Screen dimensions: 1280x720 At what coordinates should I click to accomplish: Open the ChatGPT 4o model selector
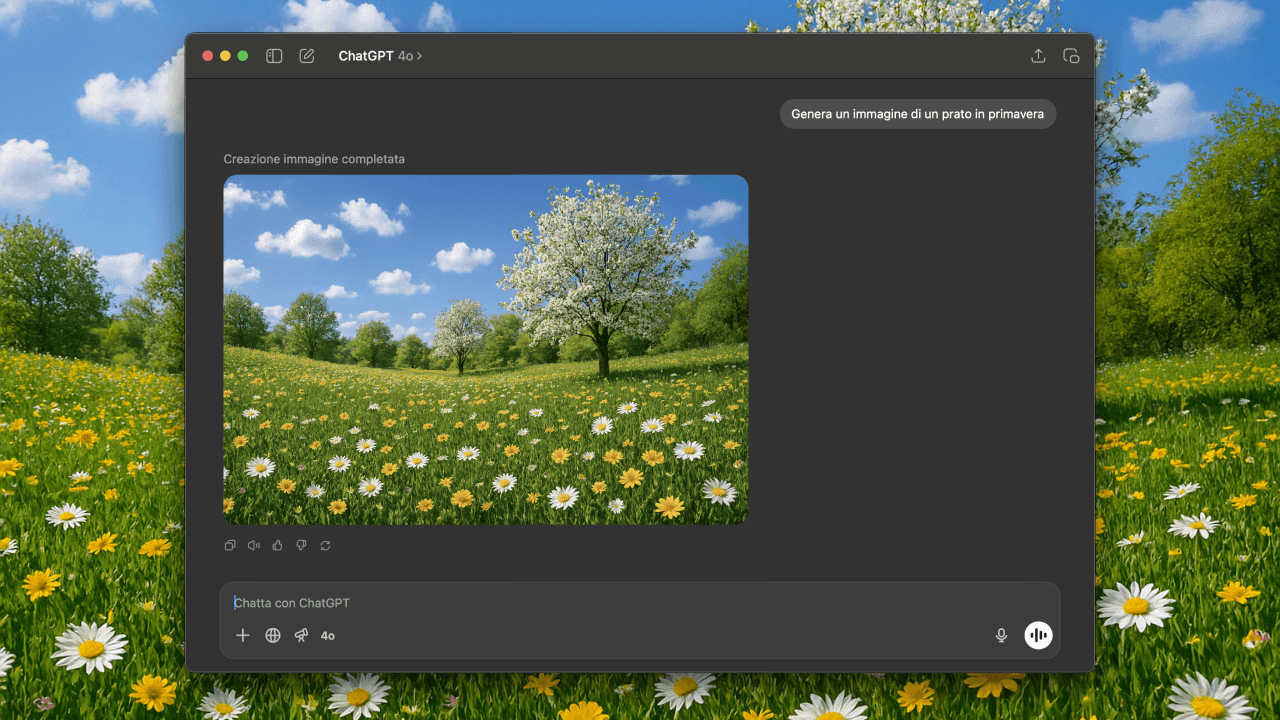(x=380, y=56)
